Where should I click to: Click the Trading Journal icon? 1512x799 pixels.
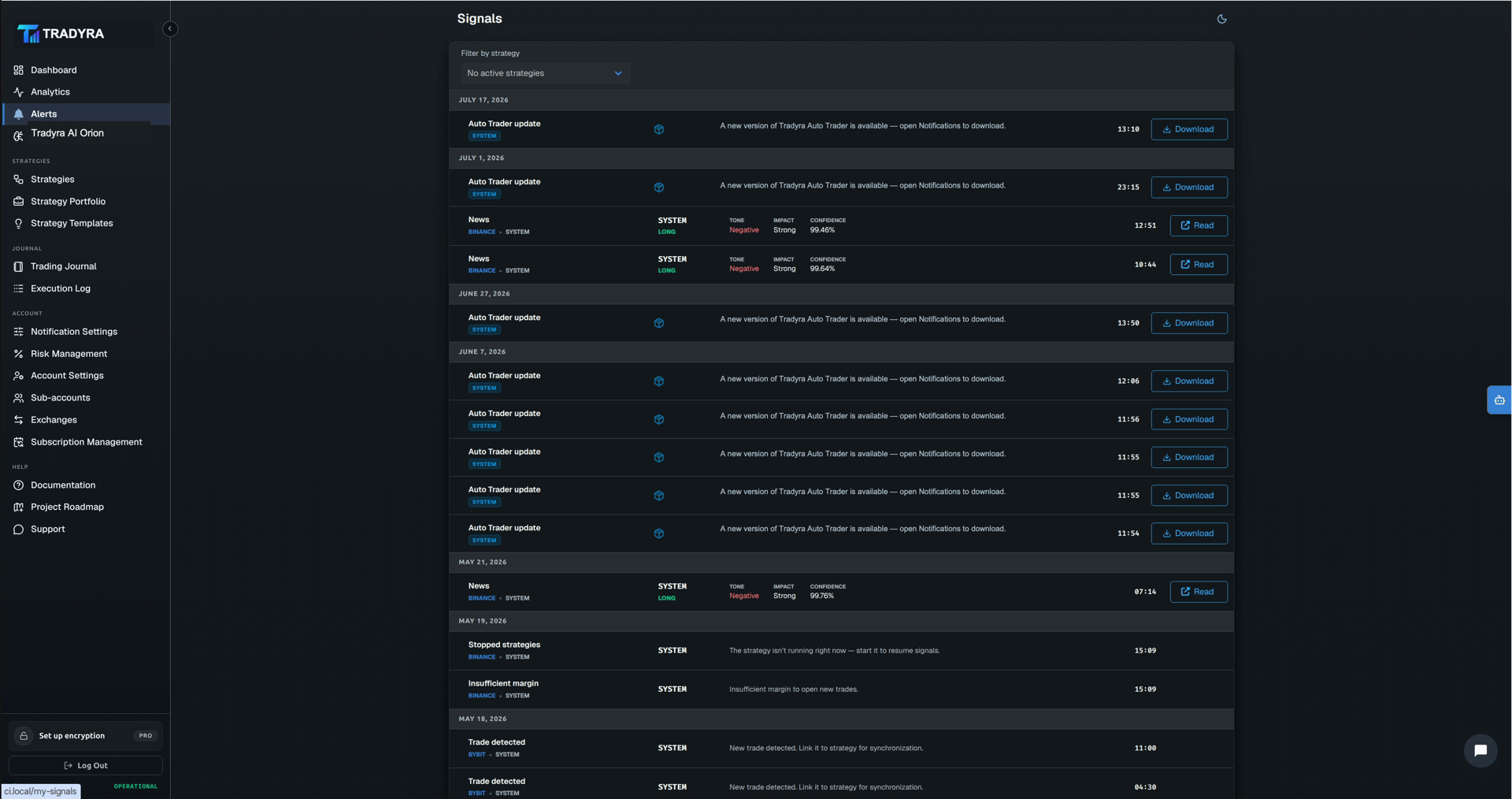pos(19,267)
